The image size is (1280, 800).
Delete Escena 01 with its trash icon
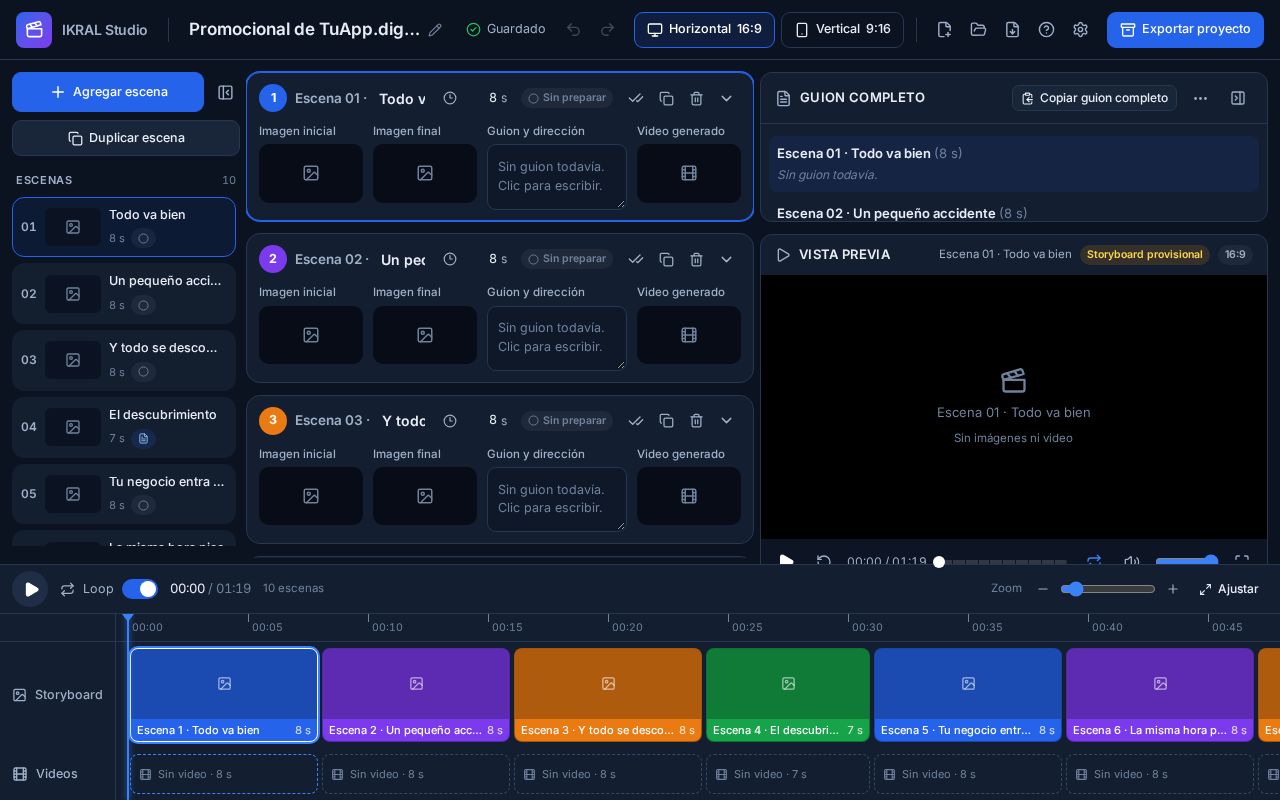pyautogui.click(x=696, y=98)
